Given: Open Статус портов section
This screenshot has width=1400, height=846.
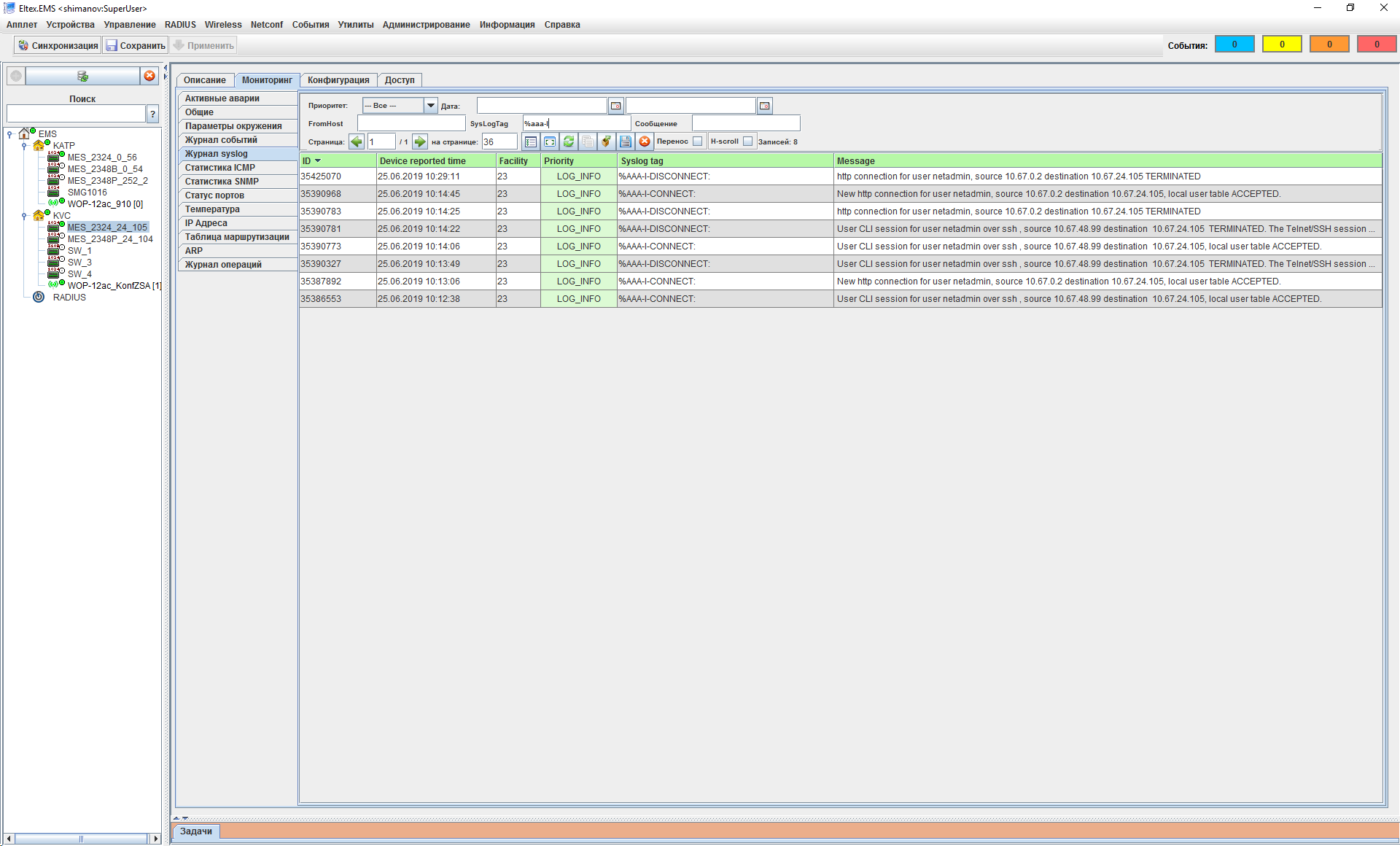Looking at the screenshot, I should 238,195.
